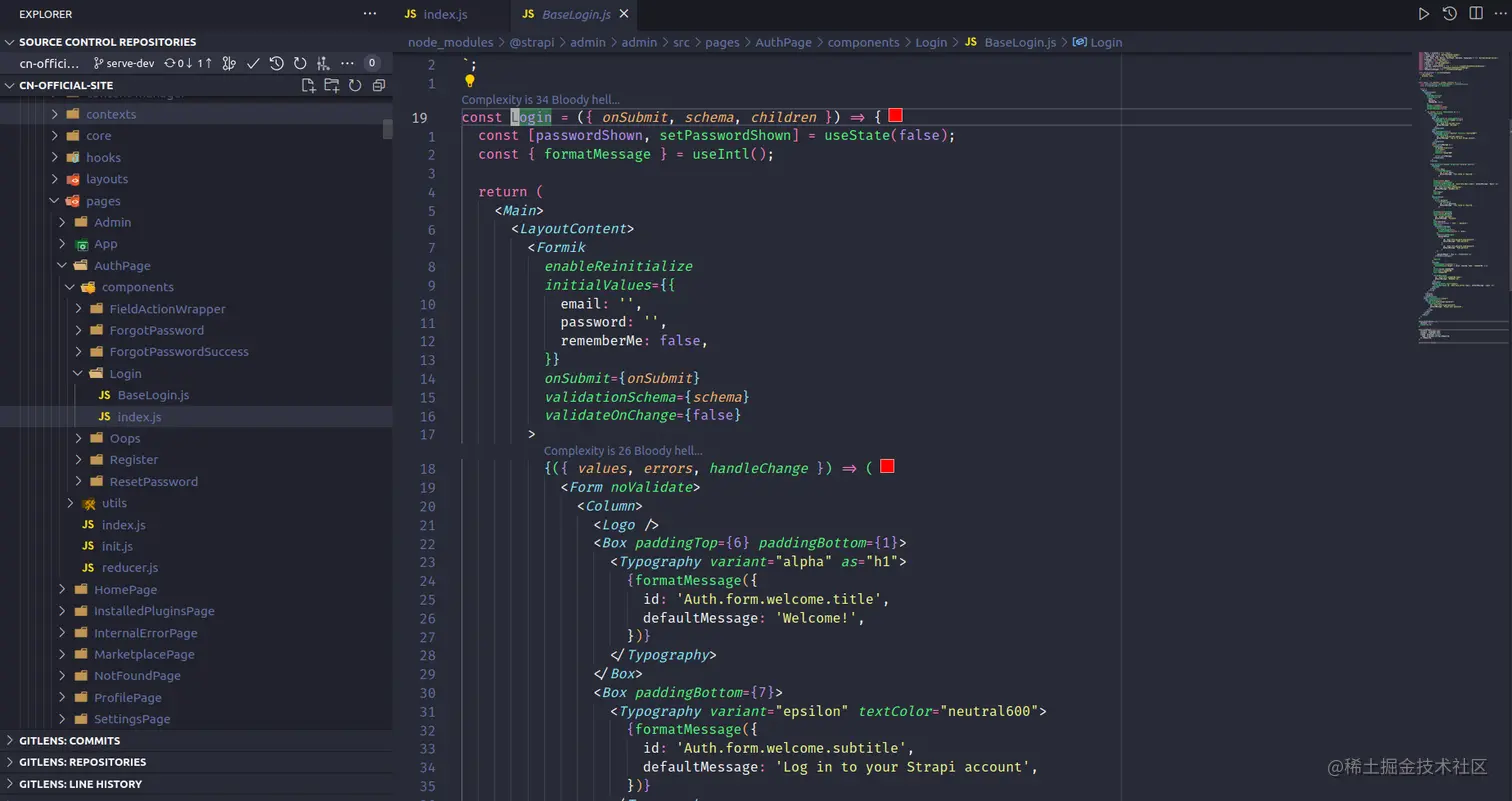
Task: Open editor more actions menu
Action: pyautogui.click(x=1500, y=14)
